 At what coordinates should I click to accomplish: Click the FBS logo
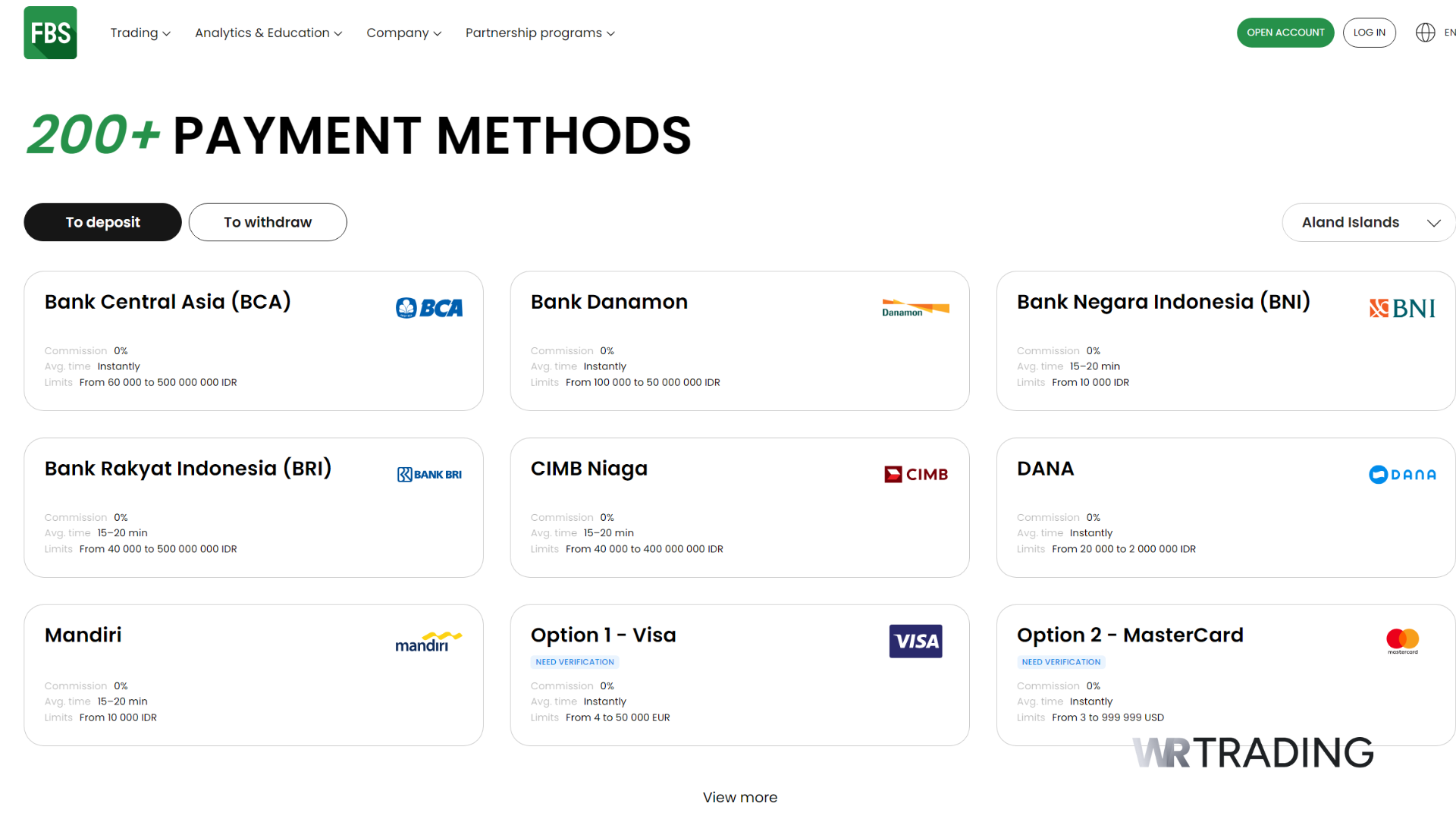point(50,33)
